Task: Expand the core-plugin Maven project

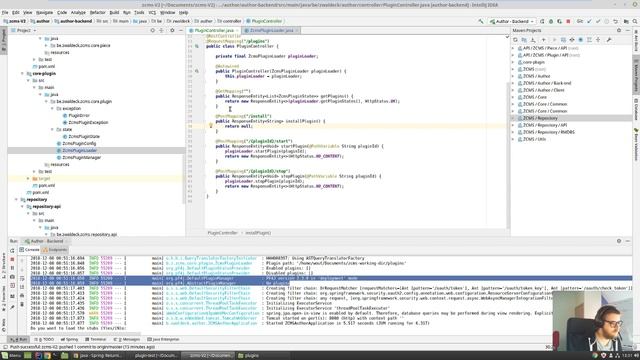Action: pos(513,62)
